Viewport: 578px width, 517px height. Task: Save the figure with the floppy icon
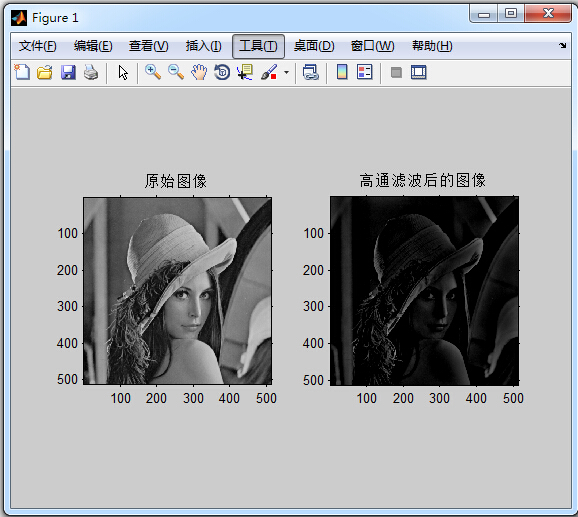[x=68, y=72]
